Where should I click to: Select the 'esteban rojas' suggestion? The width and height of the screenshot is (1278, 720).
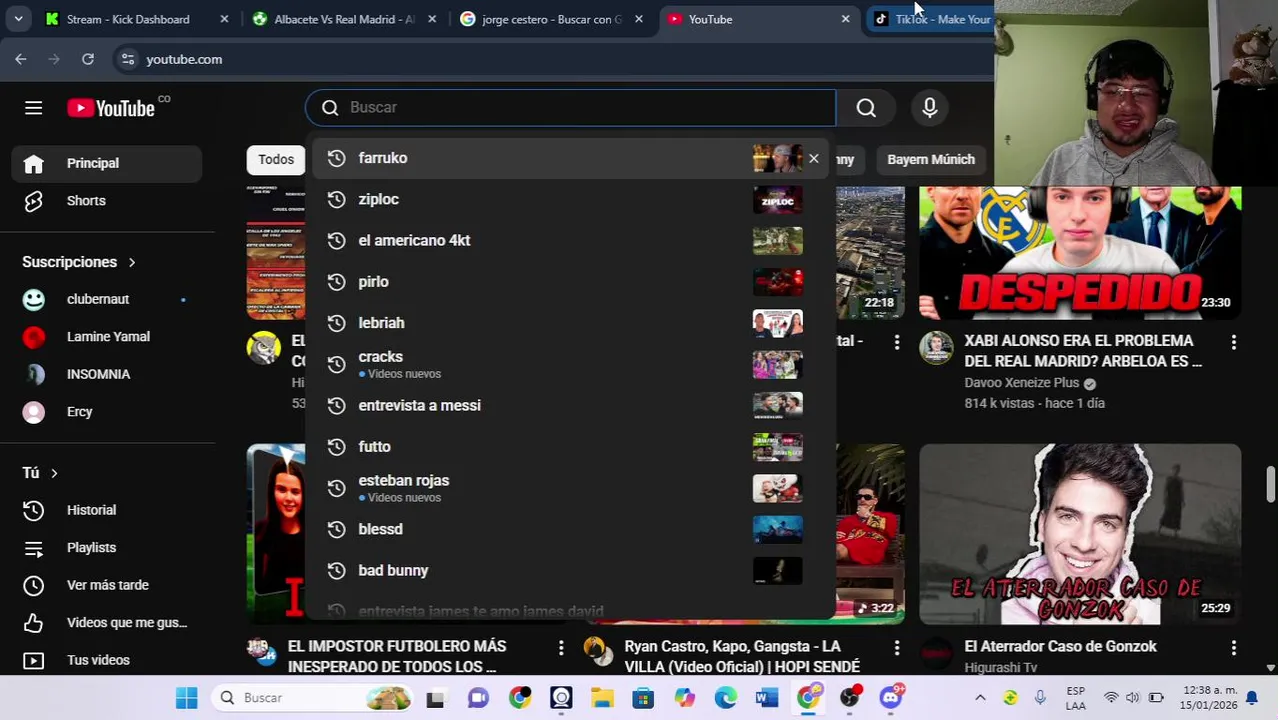(x=570, y=488)
